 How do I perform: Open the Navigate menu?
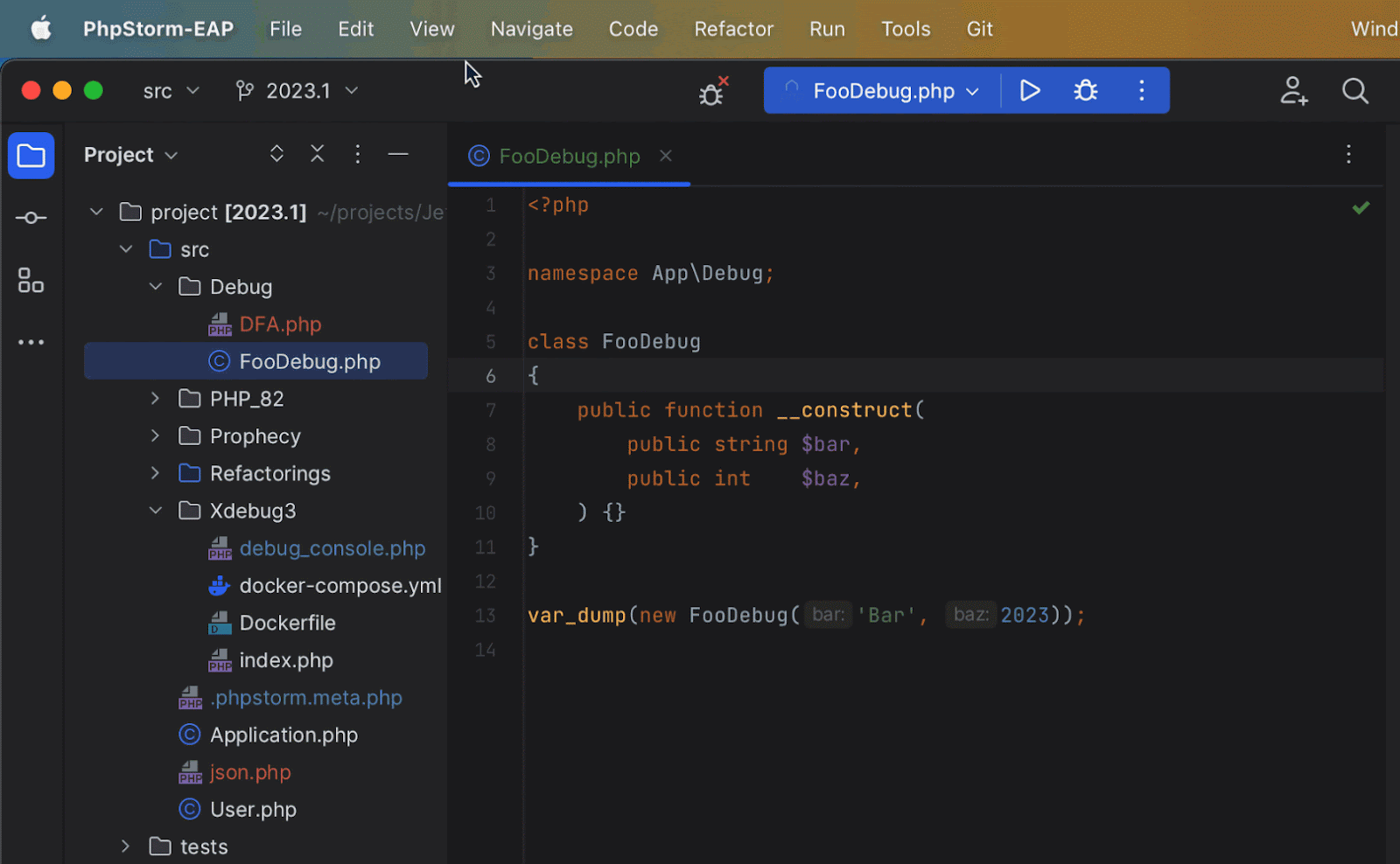coord(531,29)
